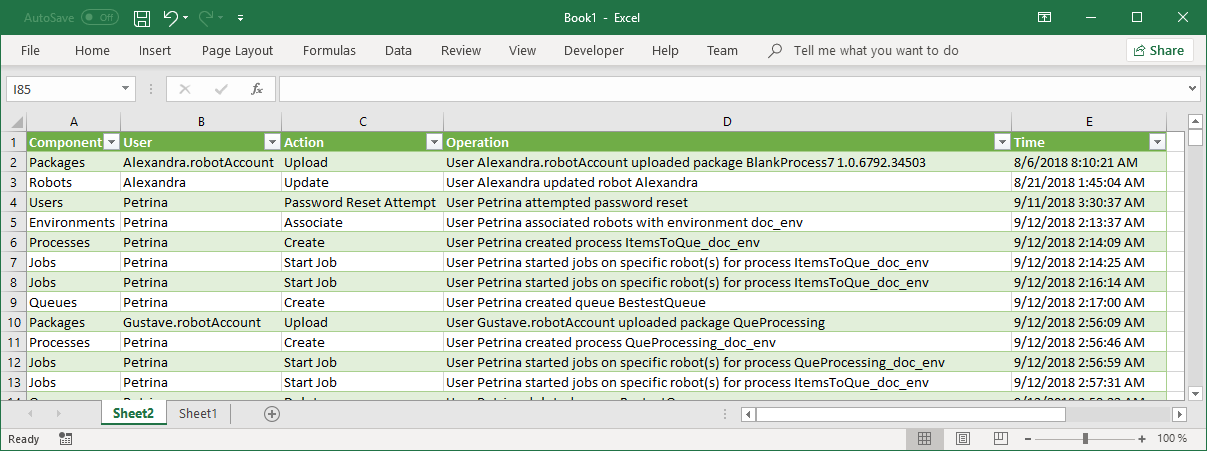Switch to Page Break Preview icon
The width and height of the screenshot is (1207, 451).
pos(999,439)
